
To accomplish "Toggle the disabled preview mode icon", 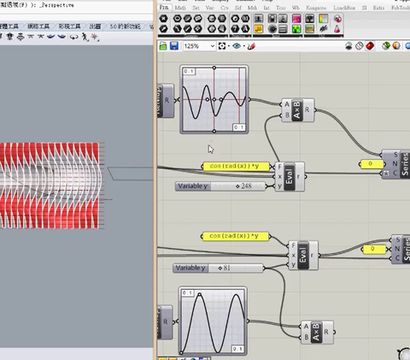I will [x=359, y=46].
